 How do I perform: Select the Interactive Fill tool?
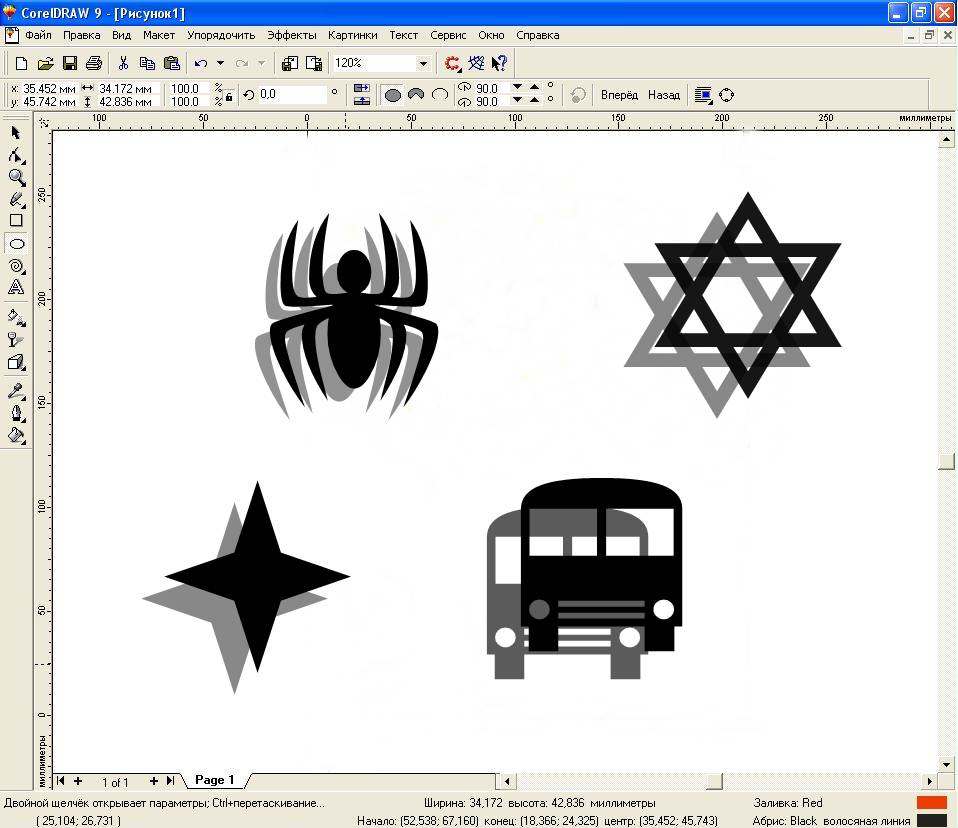pos(16,317)
